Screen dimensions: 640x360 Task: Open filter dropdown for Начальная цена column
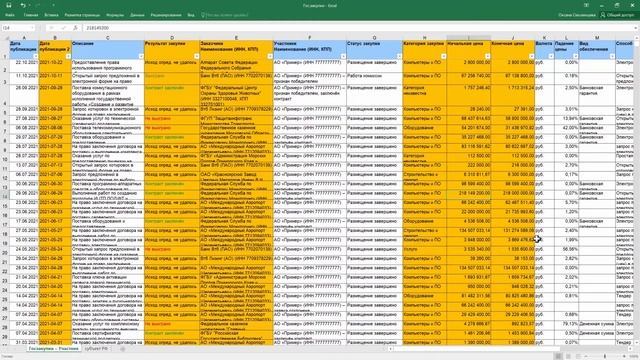(x=487, y=56)
